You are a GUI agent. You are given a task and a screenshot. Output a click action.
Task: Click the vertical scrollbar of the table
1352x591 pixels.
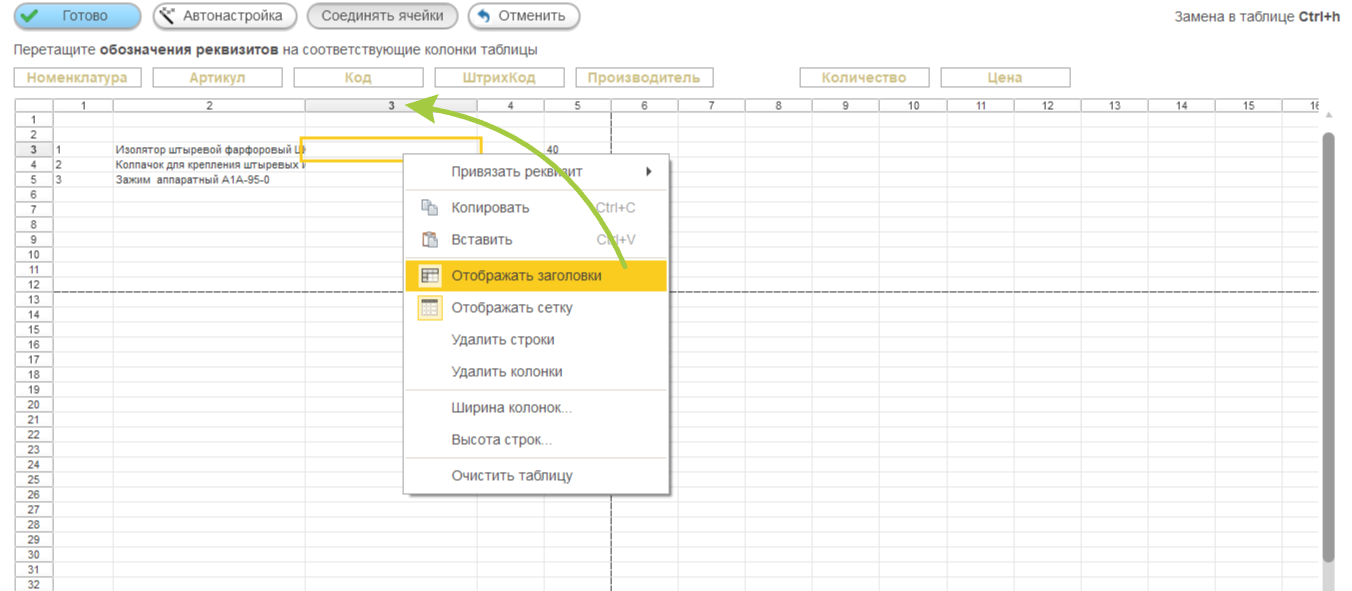[x=1328, y=345]
